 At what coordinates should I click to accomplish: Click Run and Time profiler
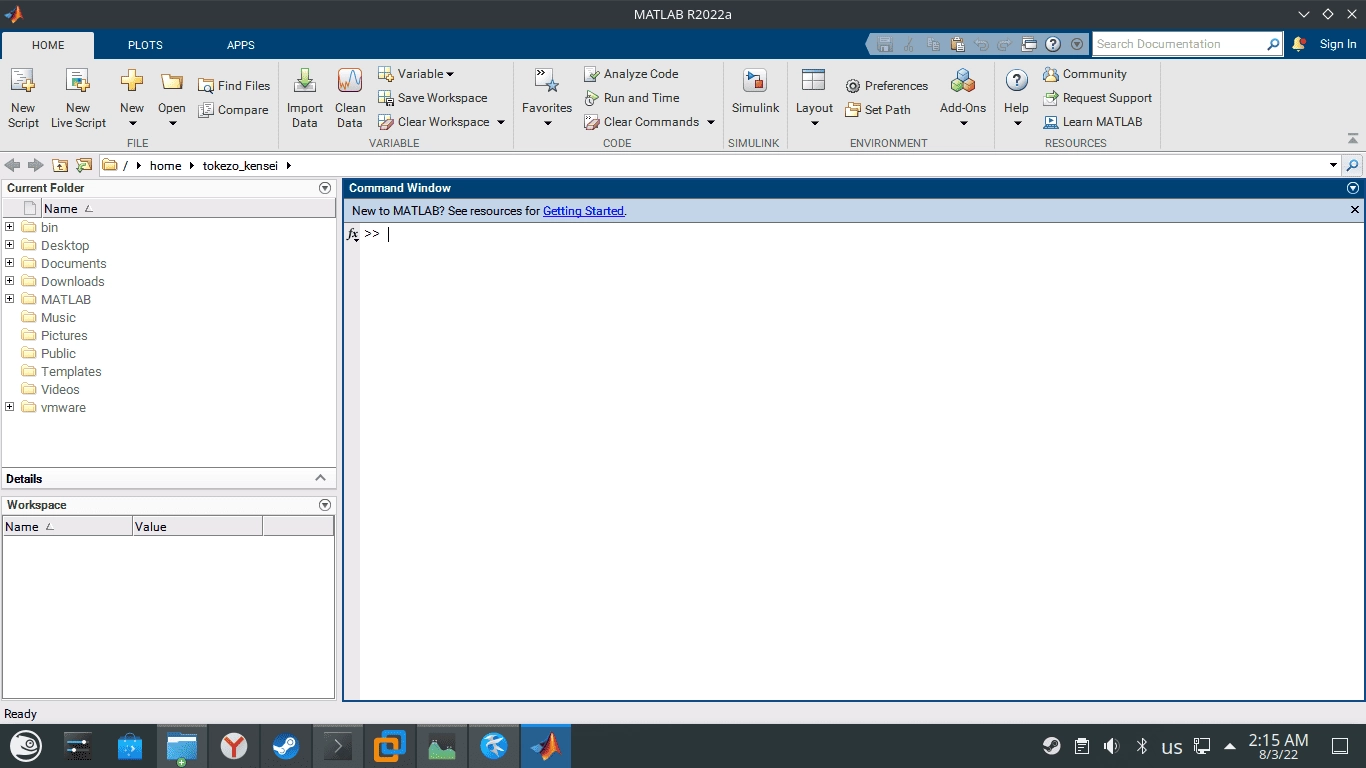pyautogui.click(x=631, y=98)
